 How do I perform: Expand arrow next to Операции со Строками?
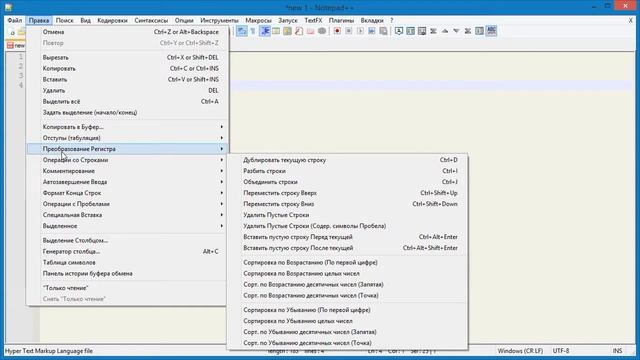[222, 160]
